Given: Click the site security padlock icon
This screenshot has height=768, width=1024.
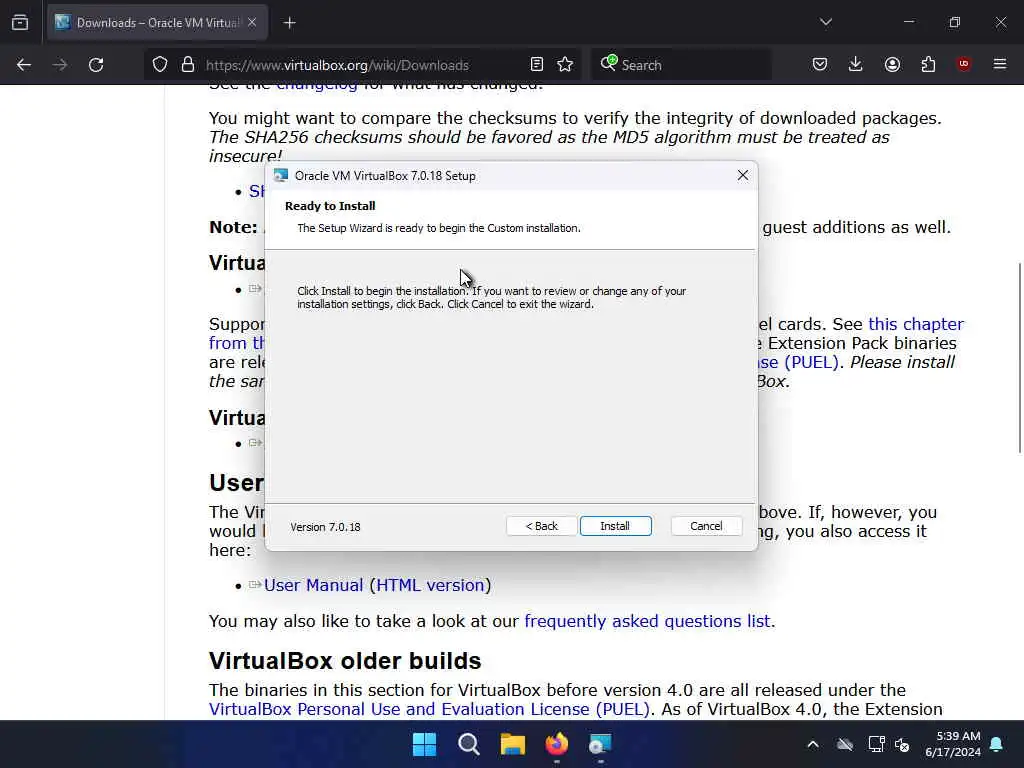Looking at the screenshot, I should coord(188,65).
